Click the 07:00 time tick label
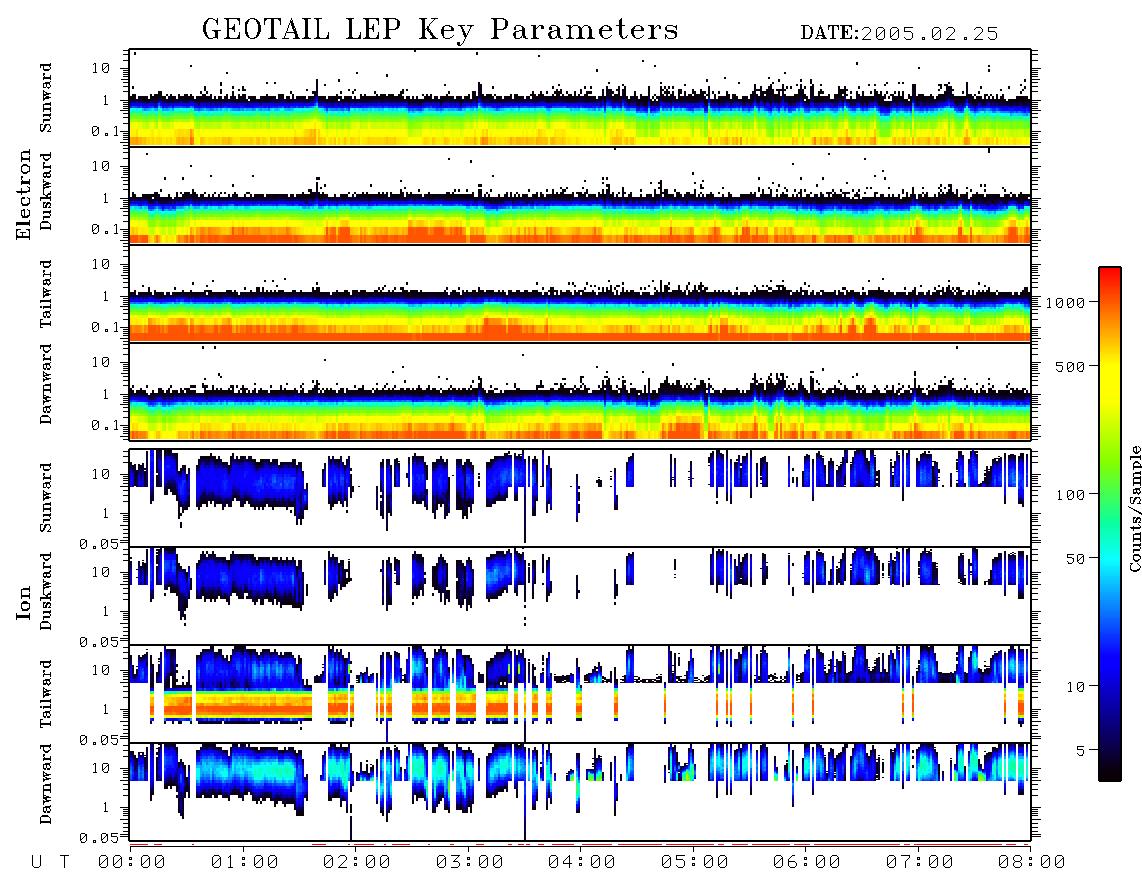The width and height of the screenshot is (1142, 880). [920, 862]
